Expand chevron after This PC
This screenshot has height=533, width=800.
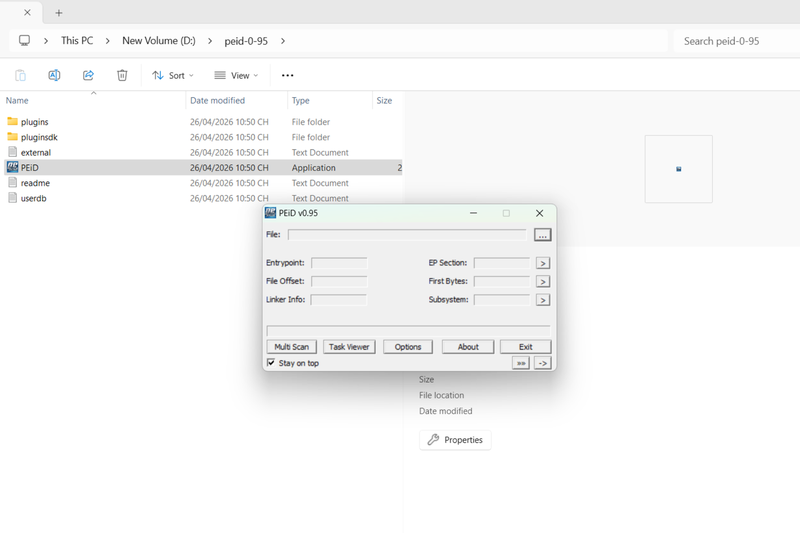tap(108, 41)
